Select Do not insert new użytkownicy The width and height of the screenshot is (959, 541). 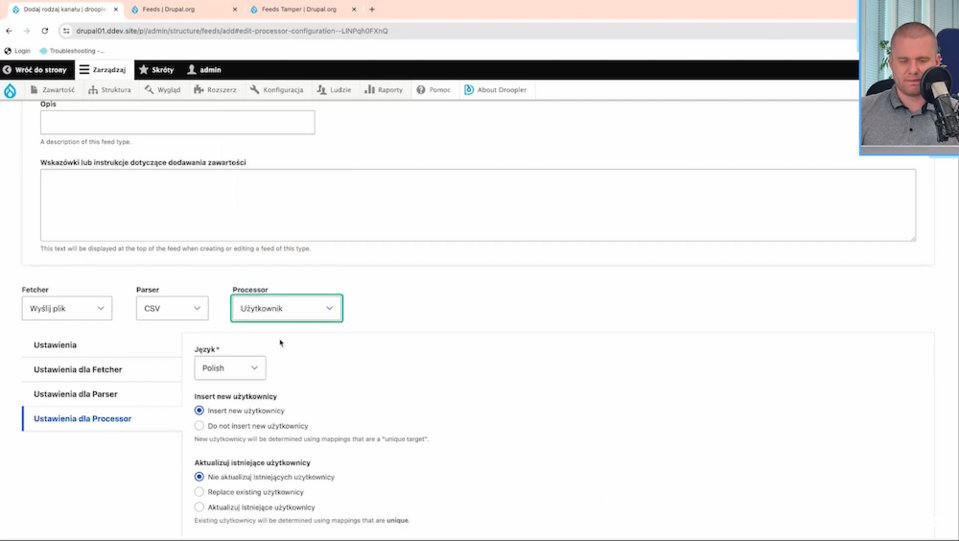pos(199,425)
